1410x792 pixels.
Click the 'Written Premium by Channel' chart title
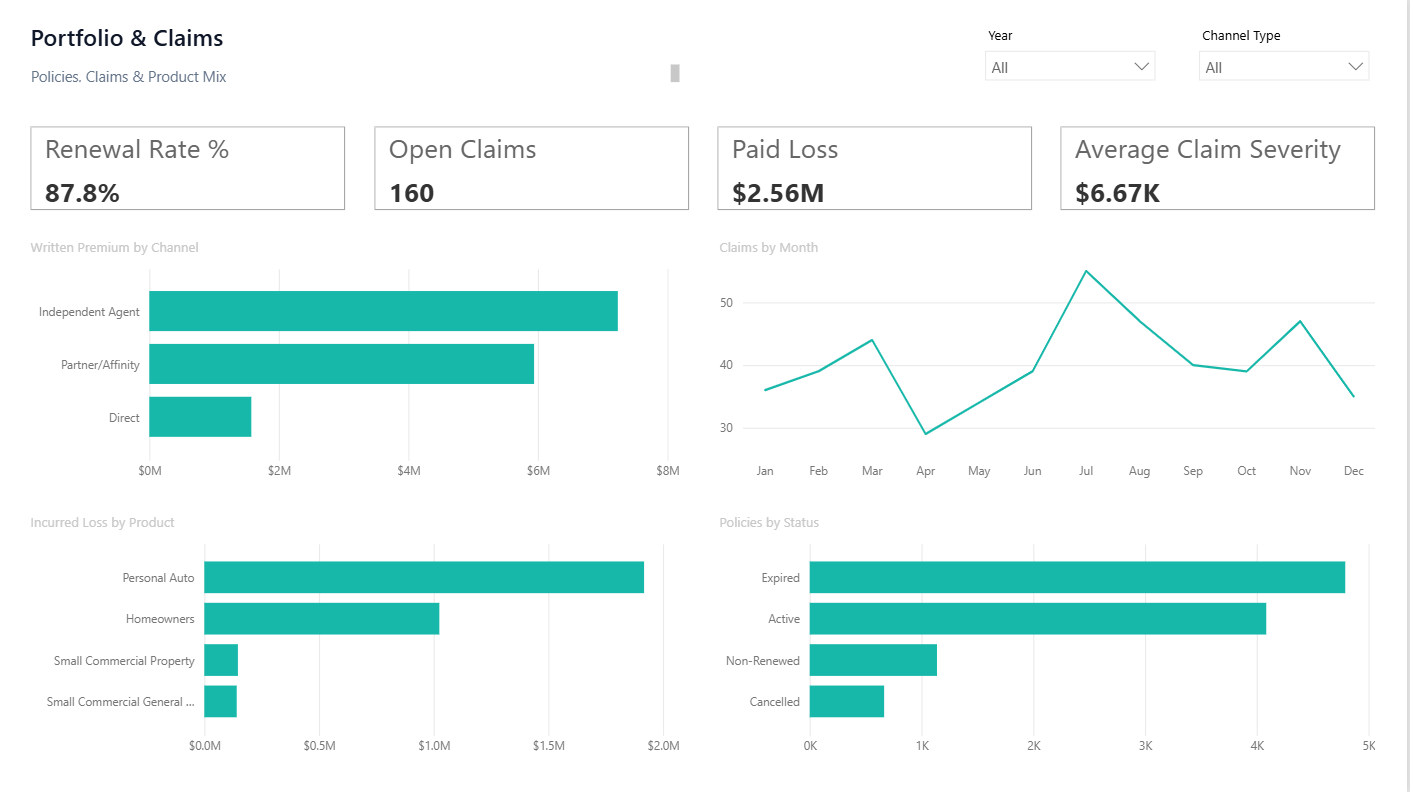pyautogui.click(x=114, y=248)
